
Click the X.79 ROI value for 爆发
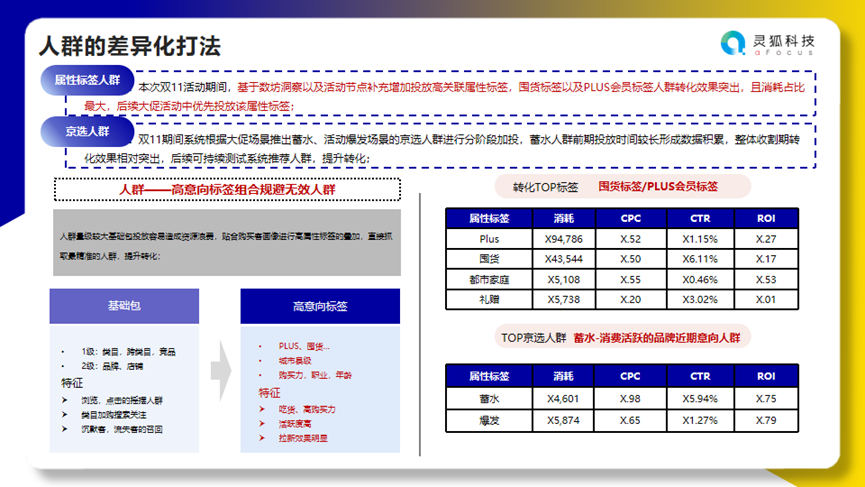pyautogui.click(x=766, y=420)
